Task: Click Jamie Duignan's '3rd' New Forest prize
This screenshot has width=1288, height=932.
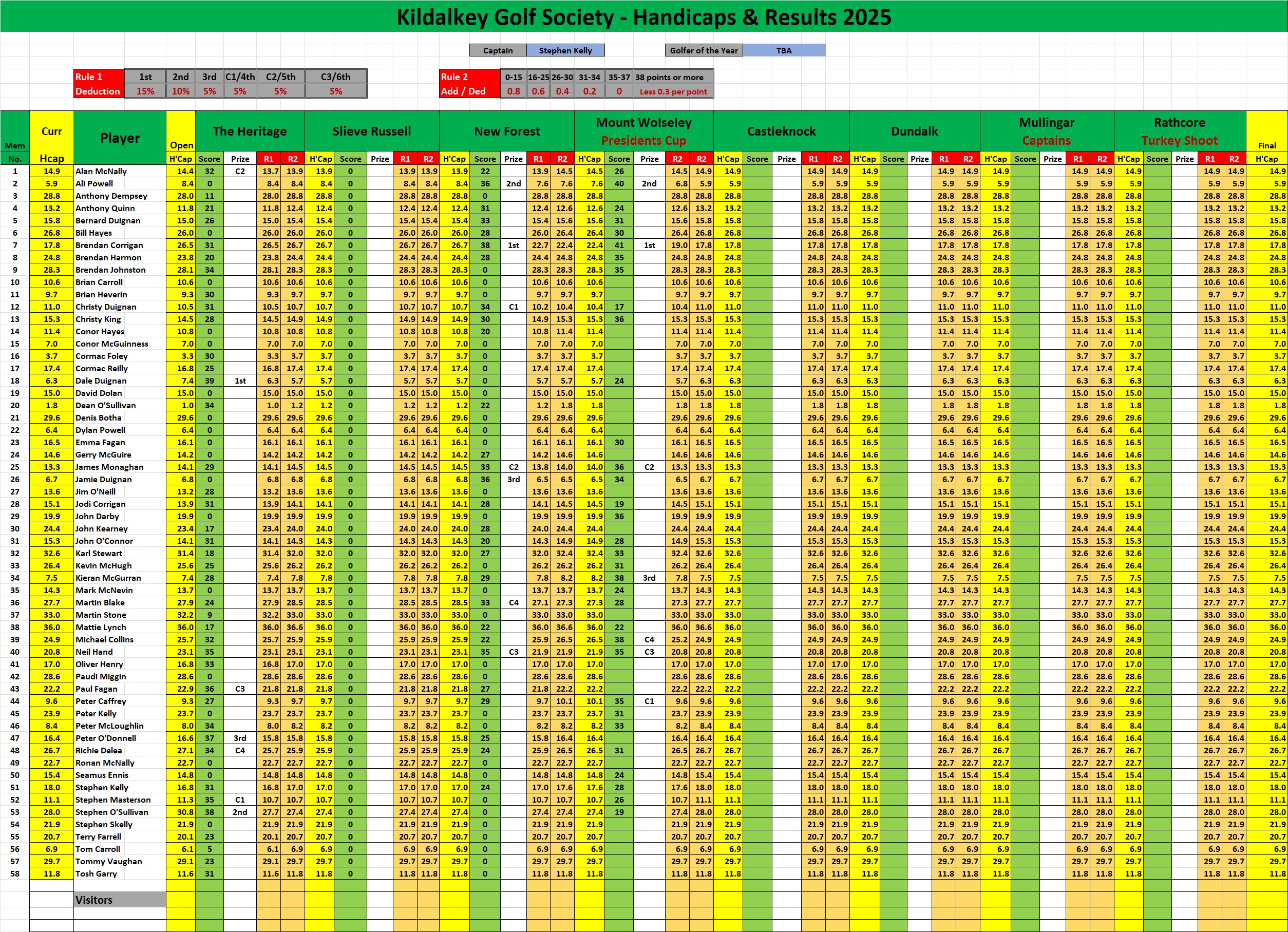Action: coord(514,479)
